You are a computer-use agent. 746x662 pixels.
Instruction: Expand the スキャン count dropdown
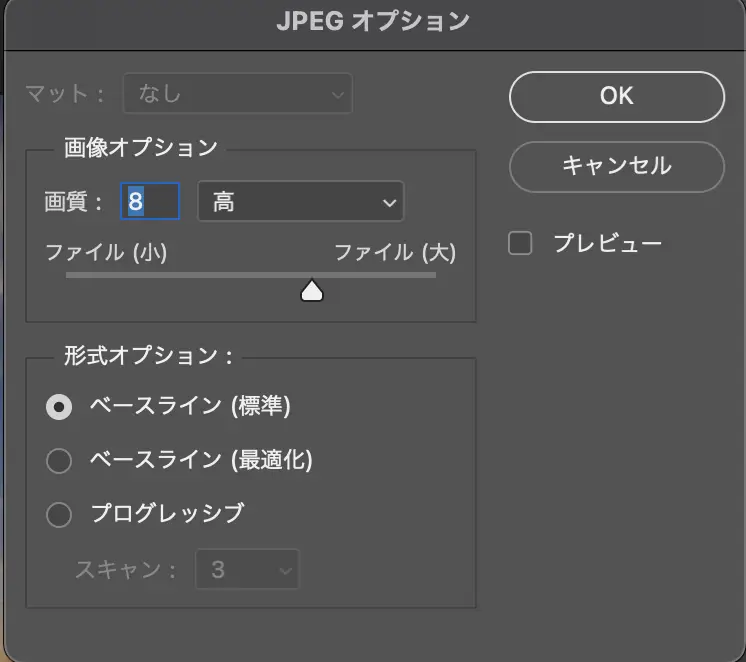pos(247,571)
